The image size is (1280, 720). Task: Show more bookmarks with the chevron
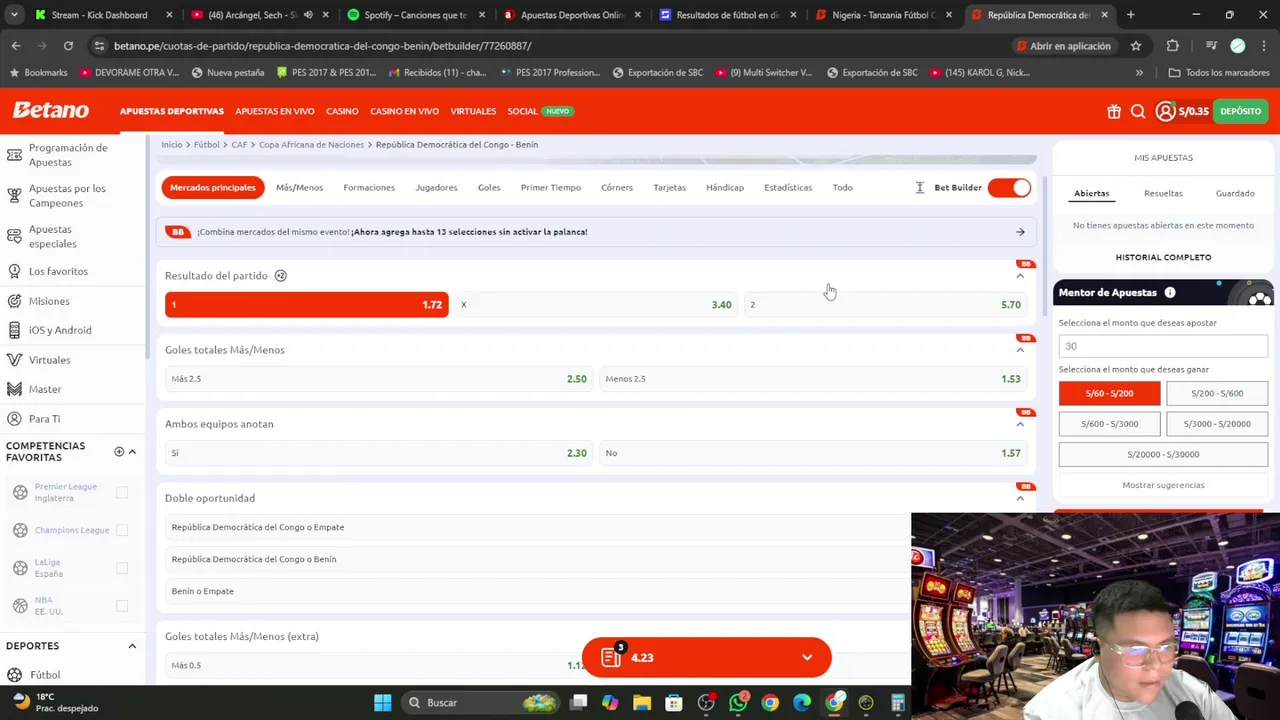(x=1139, y=73)
